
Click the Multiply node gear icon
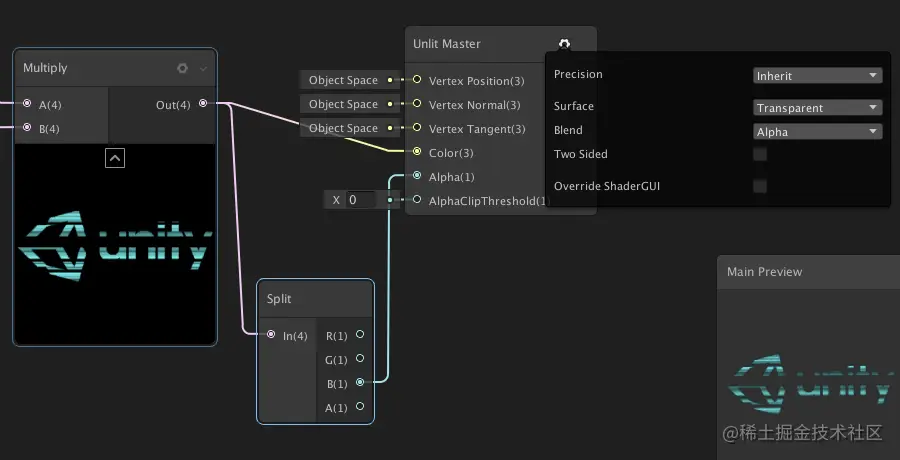click(x=183, y=68)
